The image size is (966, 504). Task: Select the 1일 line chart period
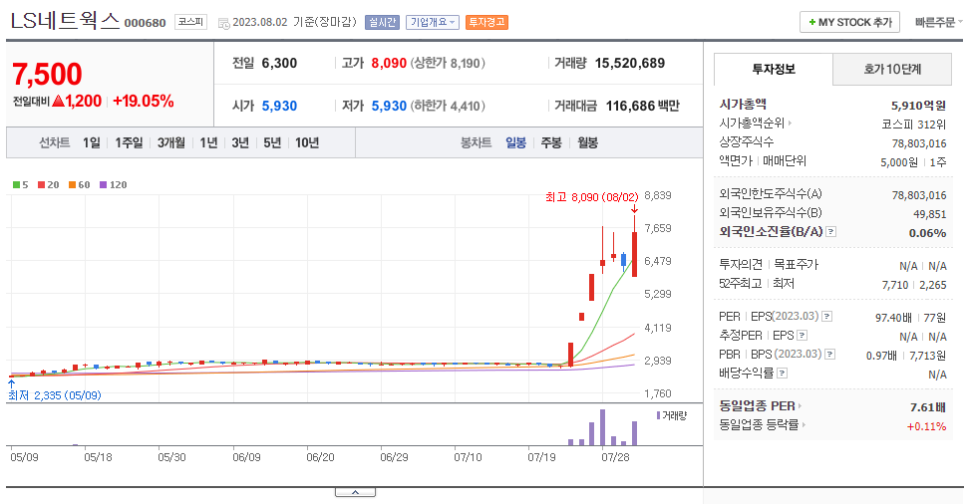pyautogui.click(x=91, y=143)
